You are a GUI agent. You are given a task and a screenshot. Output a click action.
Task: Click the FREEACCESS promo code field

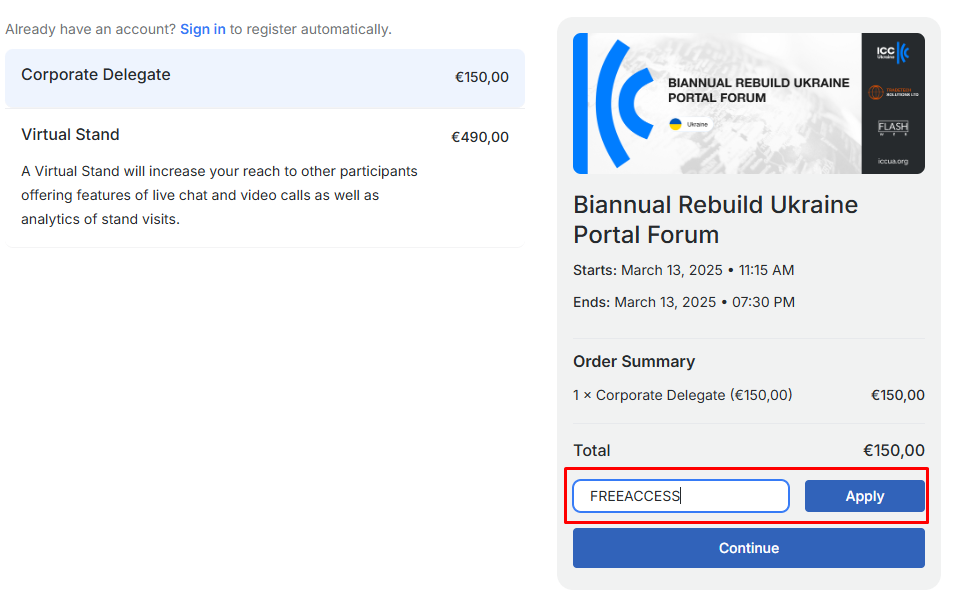point(681,496)
